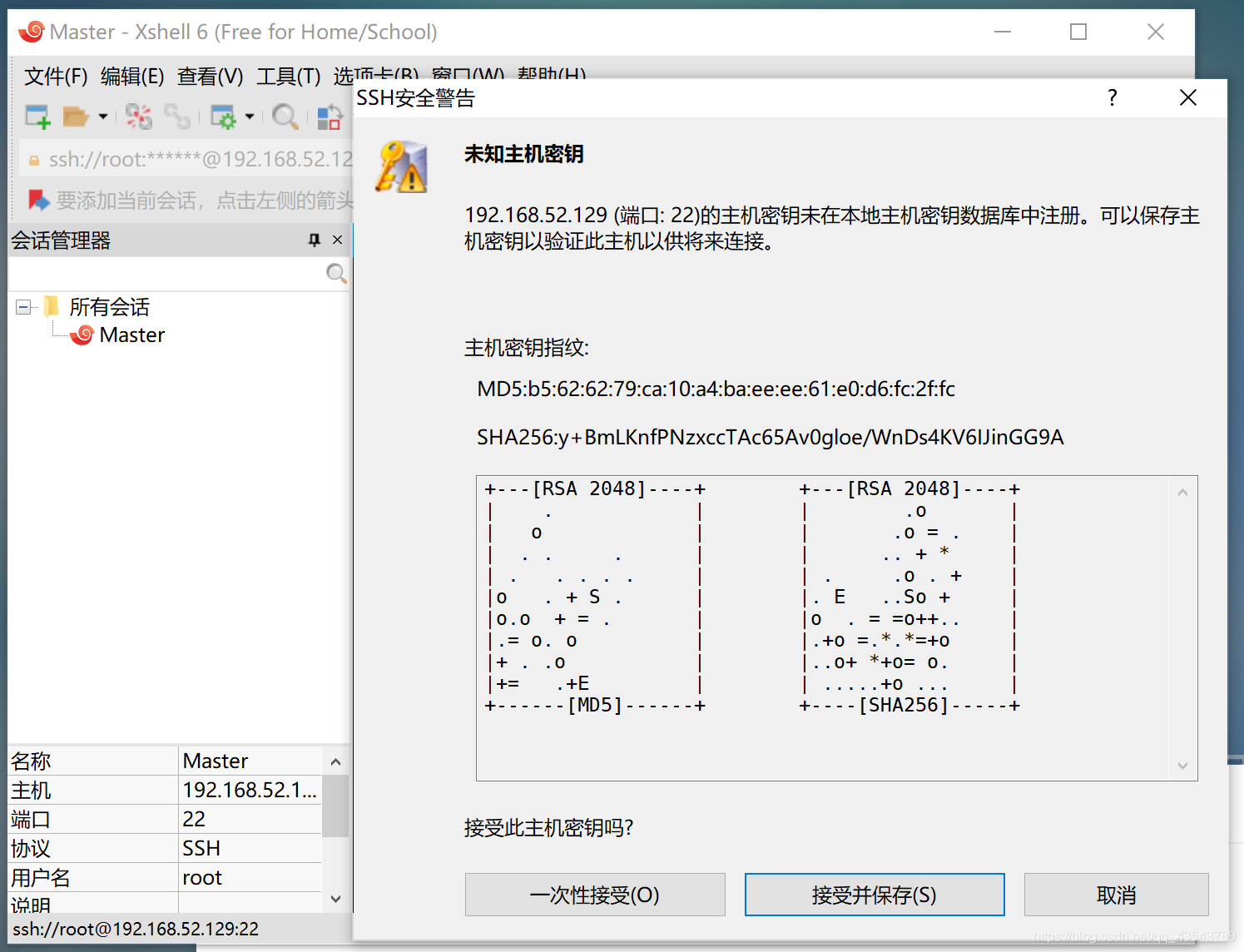The width and height of the screenshot is (1244, 952).
Task: Click the RSA 2048 SHA256 randomart
Action: 909,597
